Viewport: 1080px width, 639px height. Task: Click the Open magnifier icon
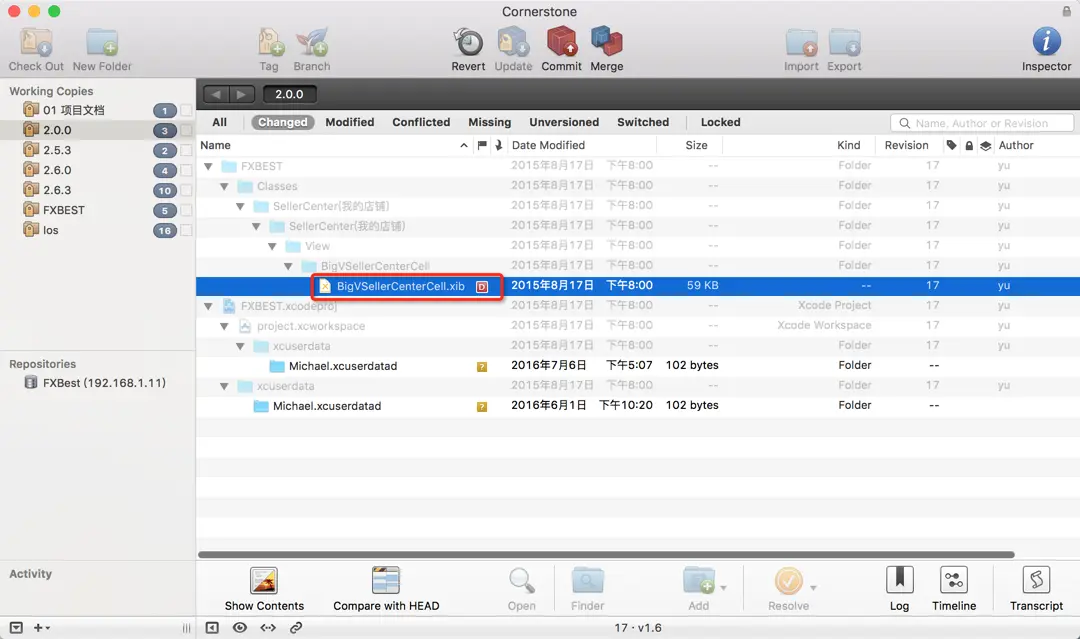(x=521, y=580)
